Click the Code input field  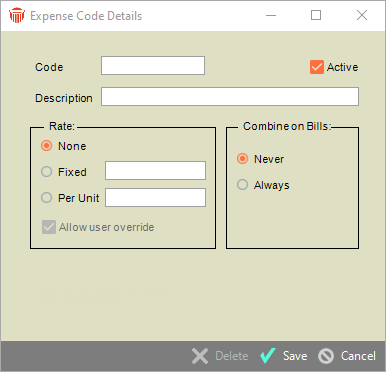click(153, 66)
